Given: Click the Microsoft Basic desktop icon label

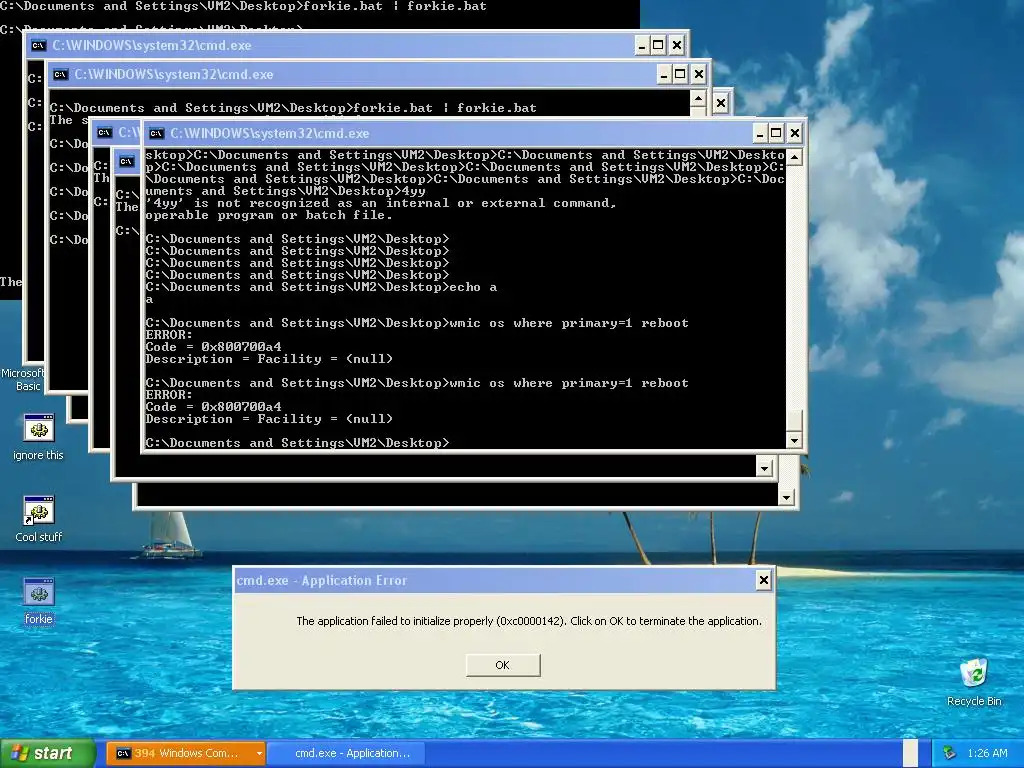Looking at the screenshot, I should coord(22,379).
